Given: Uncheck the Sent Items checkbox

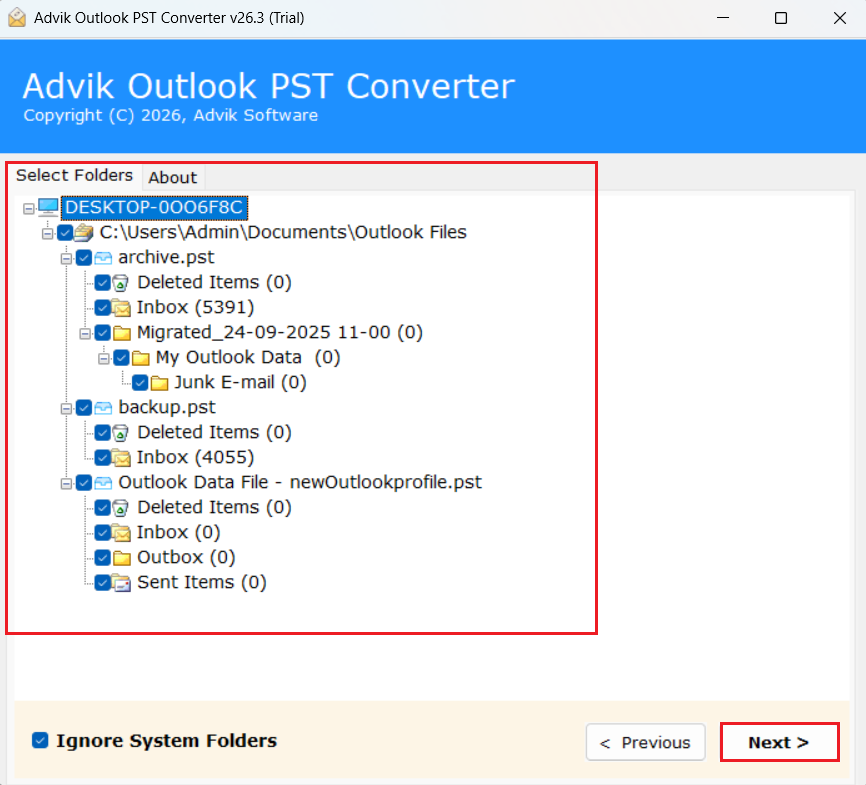Looking at the screenshot, I should coord(103,583).
